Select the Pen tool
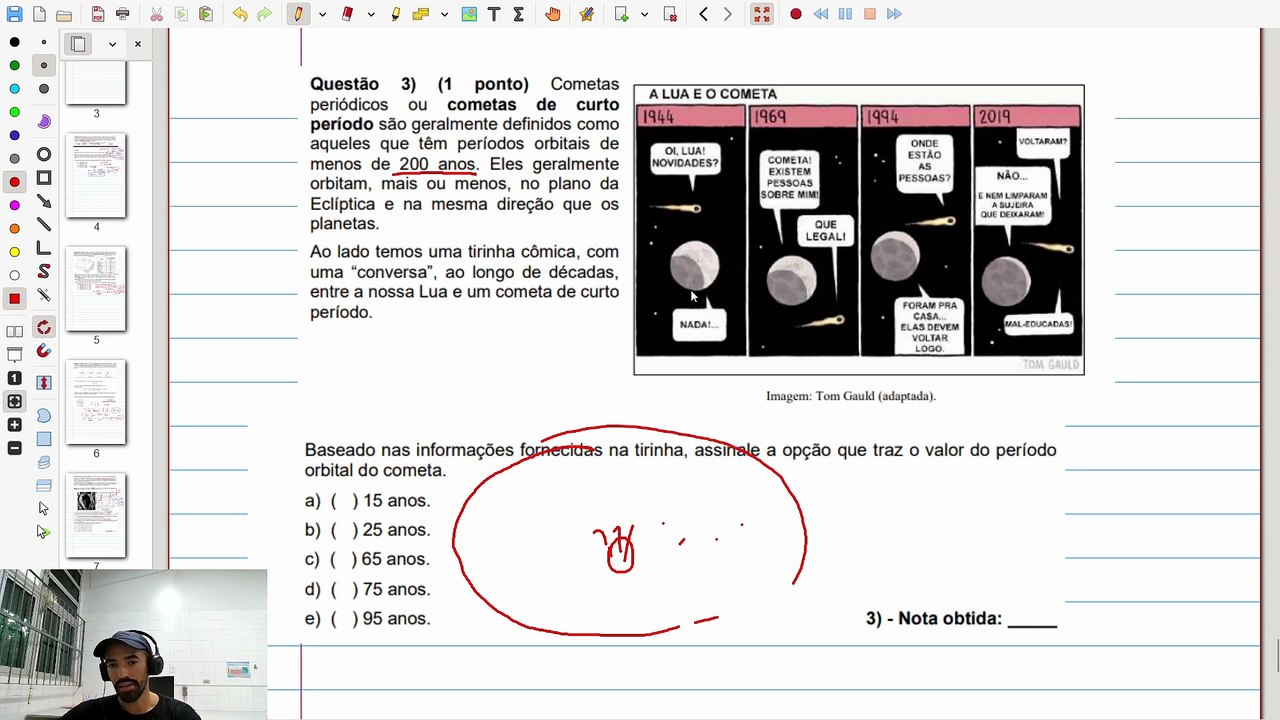This screenshot has height=720, width=1280. 299,14
